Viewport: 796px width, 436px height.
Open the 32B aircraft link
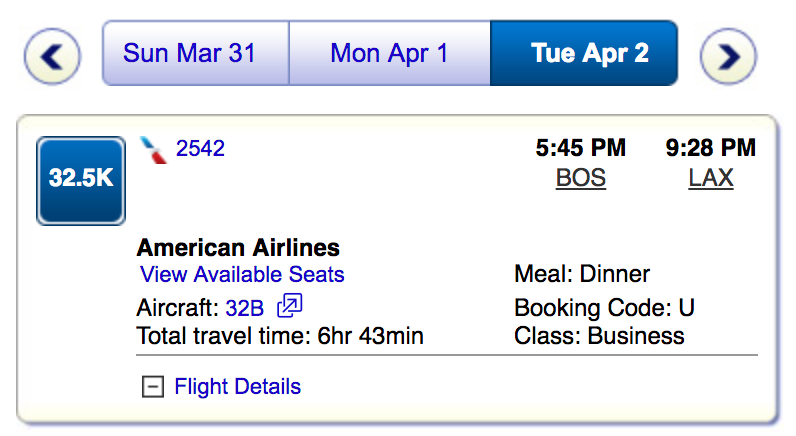pyautogui.click(x=245, y=306)
